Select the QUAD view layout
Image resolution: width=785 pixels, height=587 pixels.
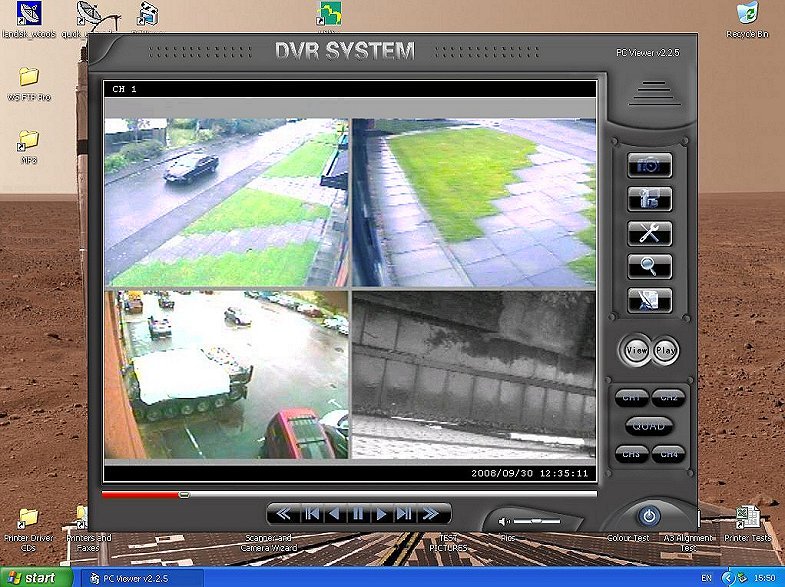(650, 425)
